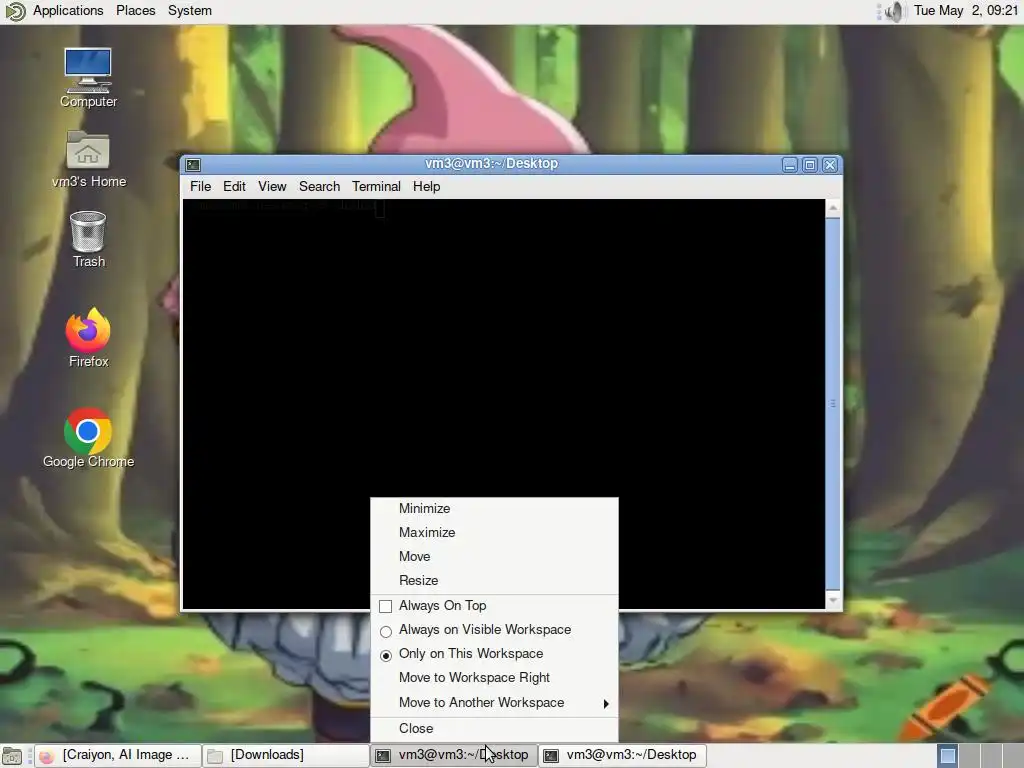
Task: Open the System menu in top panel
Action: (189, 11)
